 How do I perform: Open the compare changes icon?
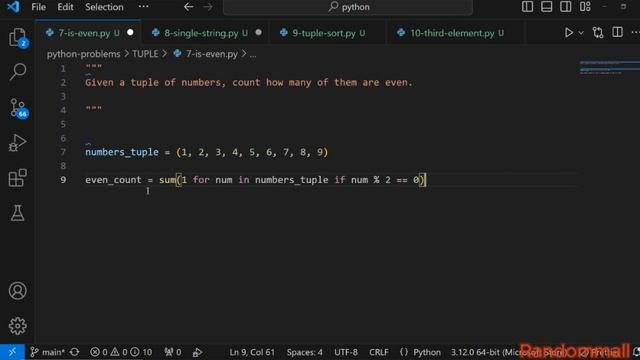598,33
